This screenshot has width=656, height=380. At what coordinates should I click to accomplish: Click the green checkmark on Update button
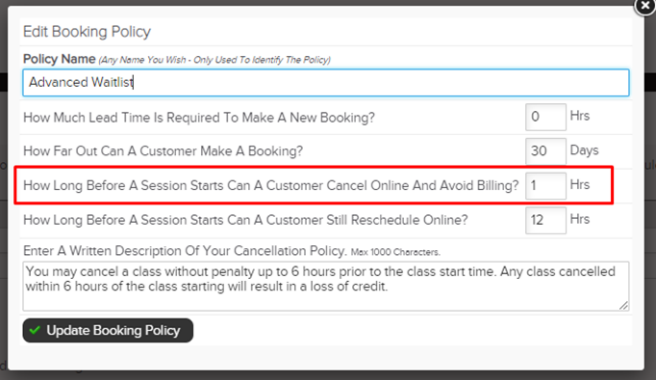pyautogui.click(x=35, y=330)
